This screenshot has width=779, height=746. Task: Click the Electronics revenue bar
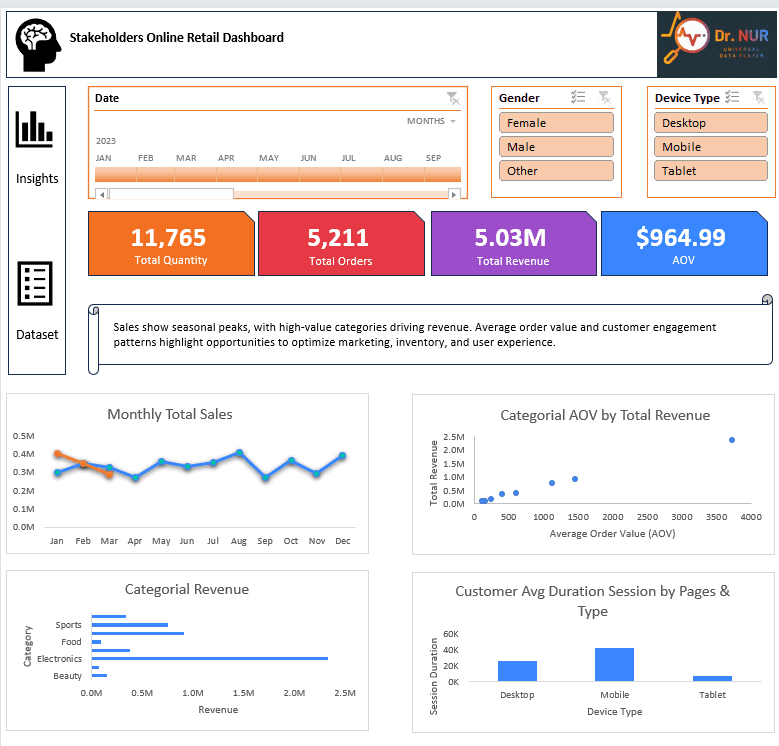click(x=210, y=658)
